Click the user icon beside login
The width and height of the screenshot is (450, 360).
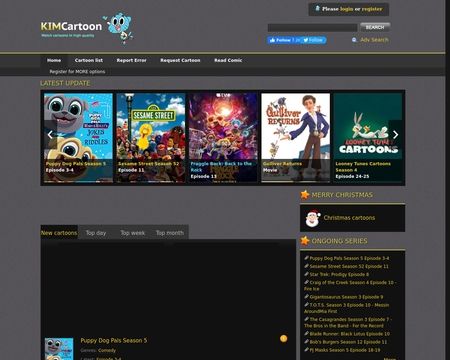coord(318,8)
